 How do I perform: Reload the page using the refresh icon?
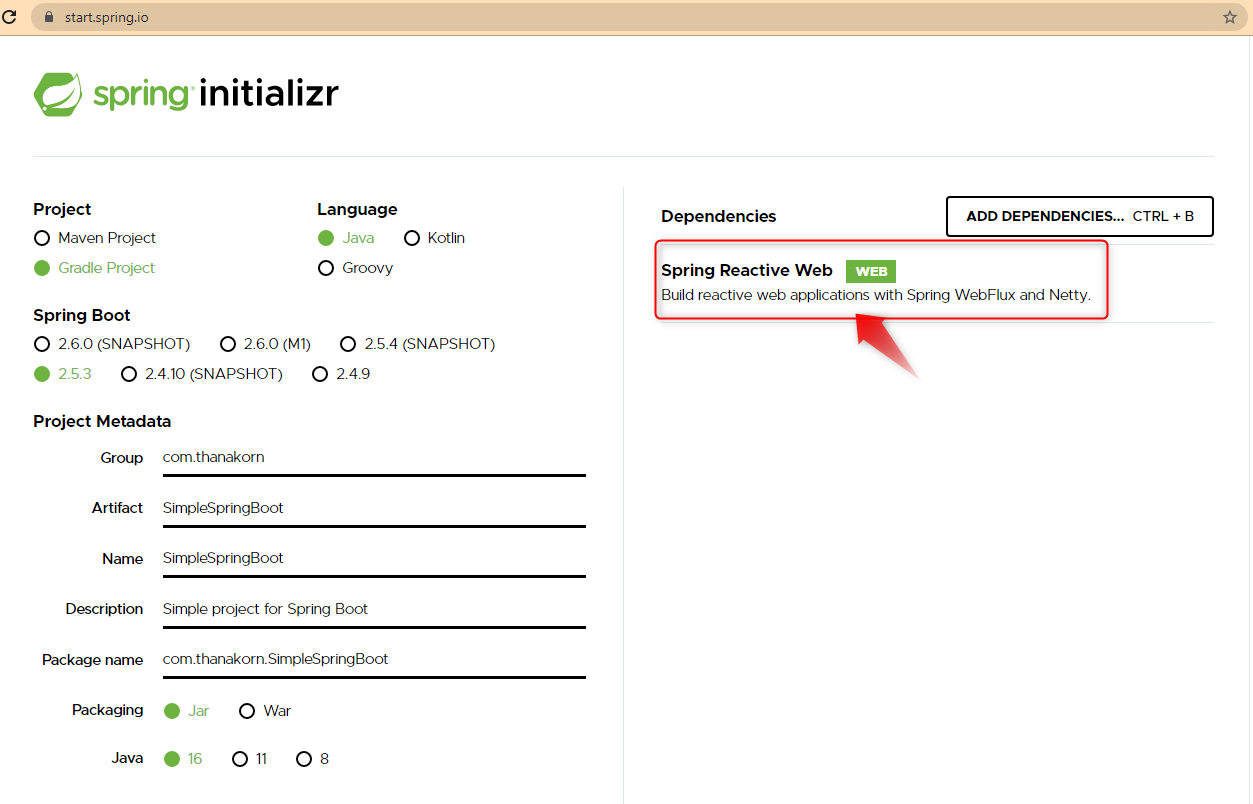point(12,16)
